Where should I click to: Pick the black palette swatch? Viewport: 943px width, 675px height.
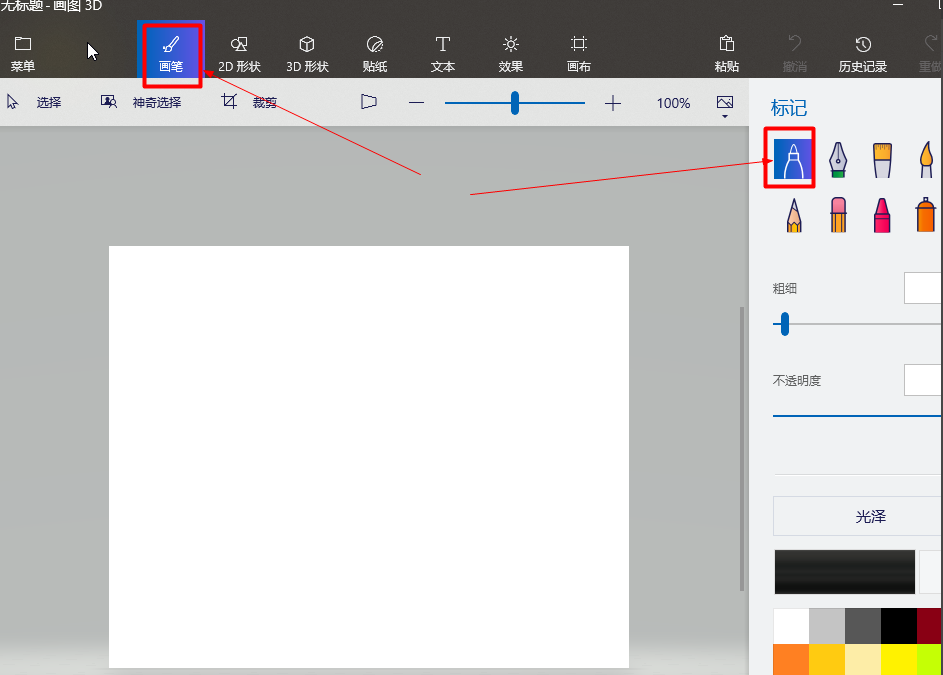click(899, 626)
